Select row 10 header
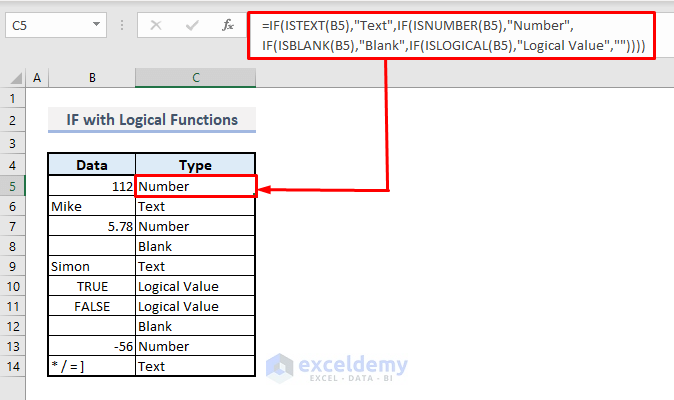Viewport: 674px width, 400px height. pos(12,286)
